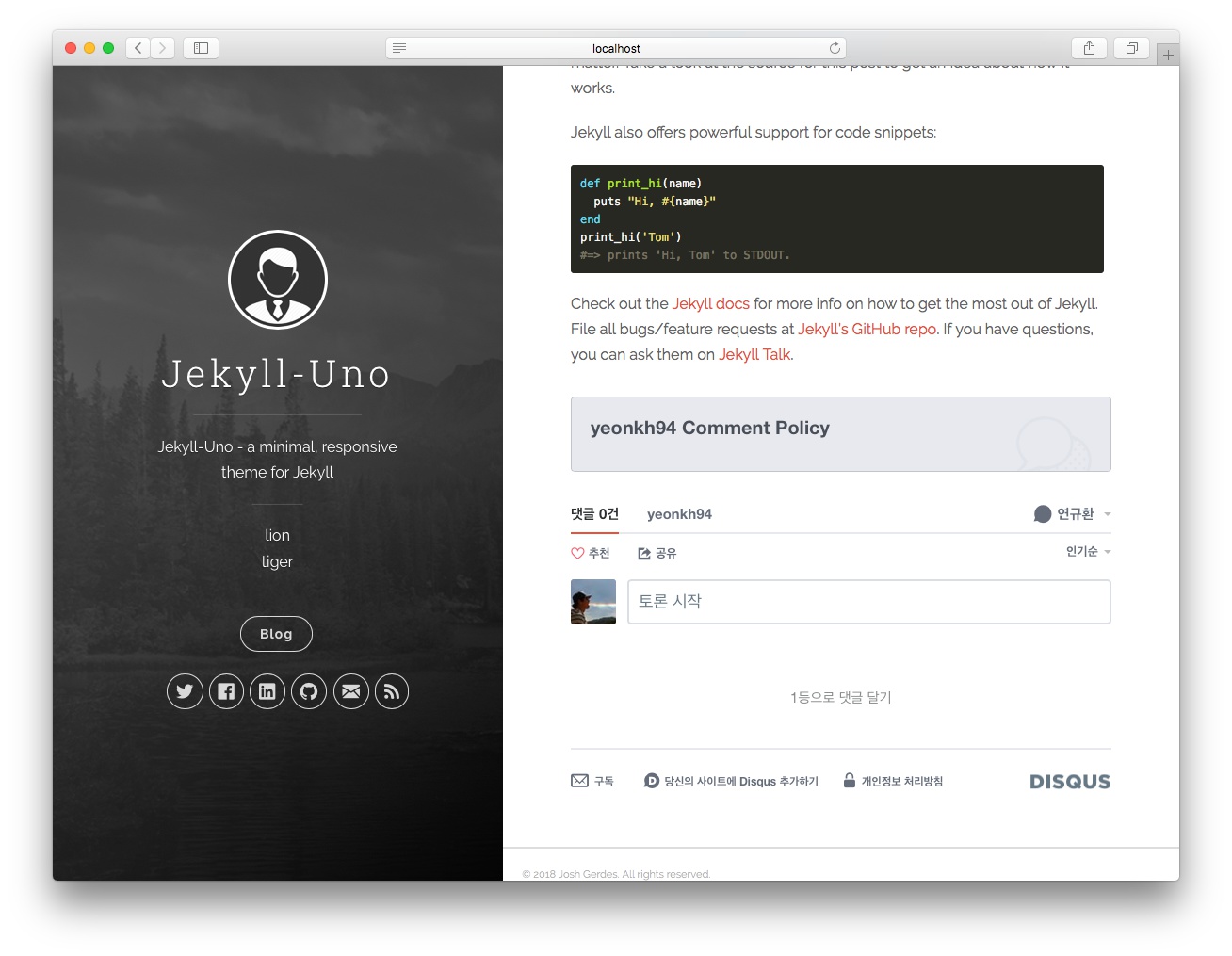
Task: Click the email envelope social icon
Action: pos(350,691)
